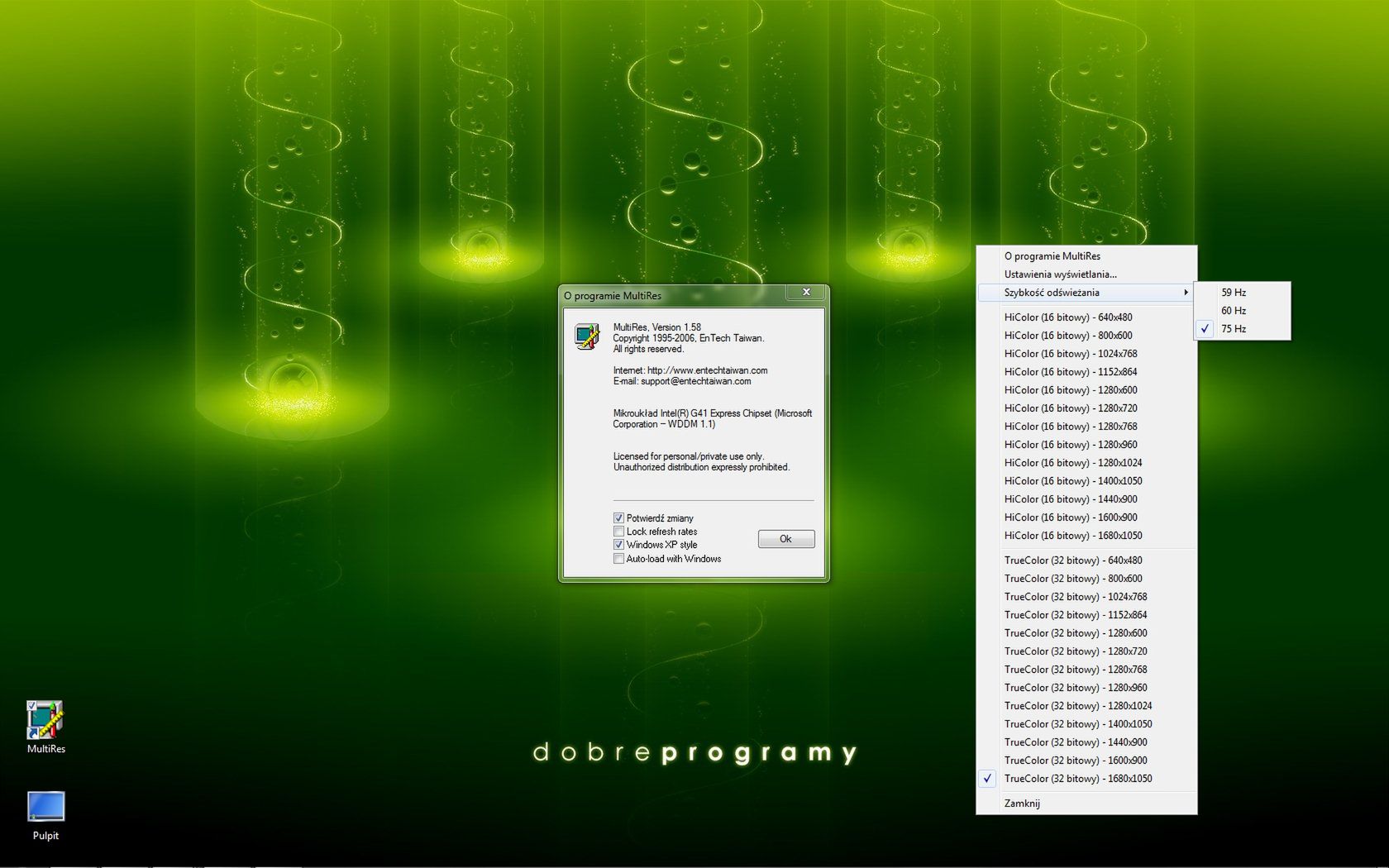Select 59 Hz refresh rate
Viewport: 1389px width, 868px height.
[x=1242, y=293]
